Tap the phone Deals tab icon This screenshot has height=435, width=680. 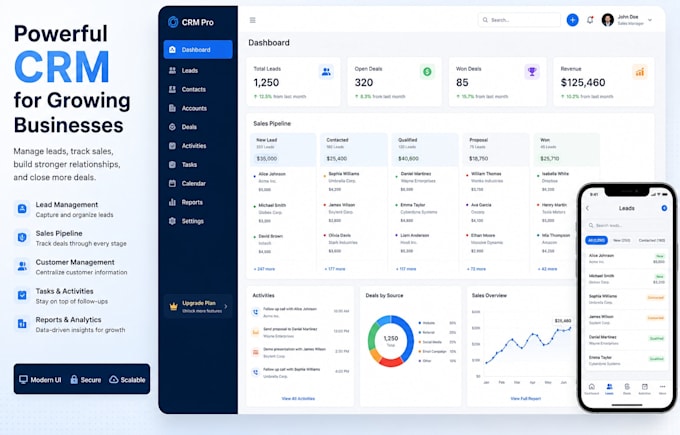[627, 387]
